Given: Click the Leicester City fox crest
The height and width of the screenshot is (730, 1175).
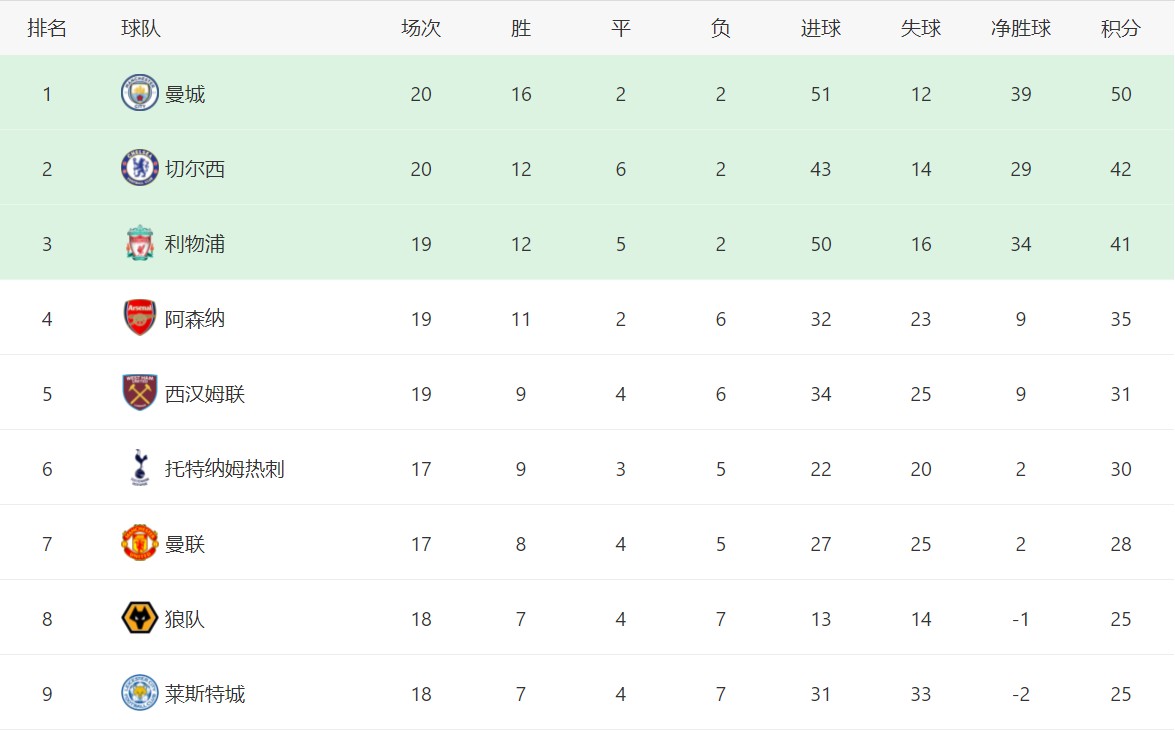Looking at the screenshot, I should pyautogui.click(x=140, y=693).
